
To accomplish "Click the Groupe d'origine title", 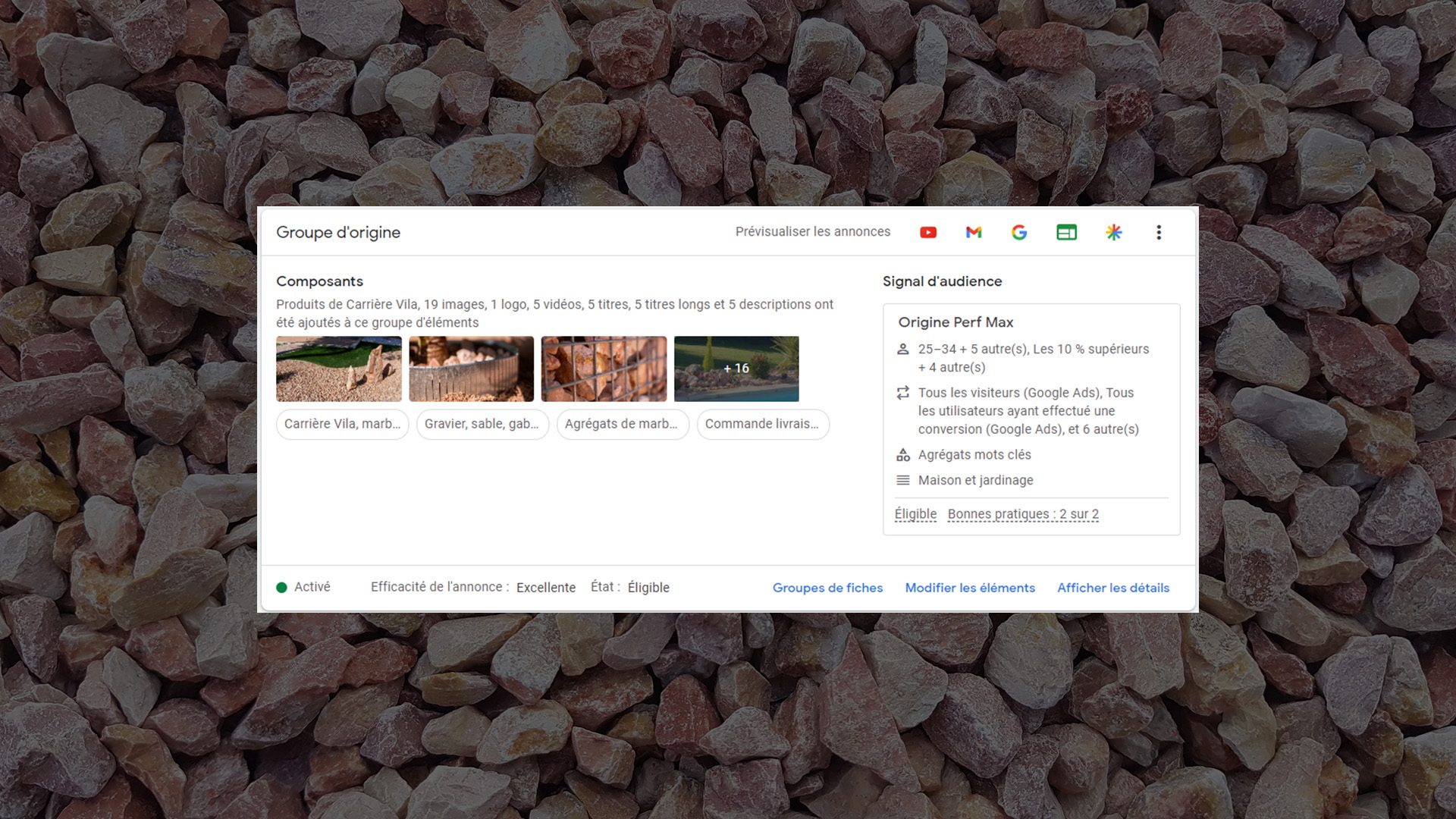I will pos(338,233).
